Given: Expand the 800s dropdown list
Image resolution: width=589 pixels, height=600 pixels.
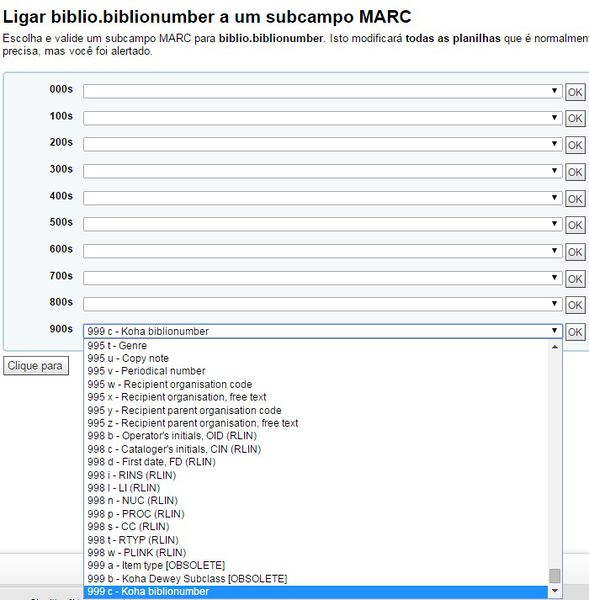Looking at the screenshot, I should (323, 304).
